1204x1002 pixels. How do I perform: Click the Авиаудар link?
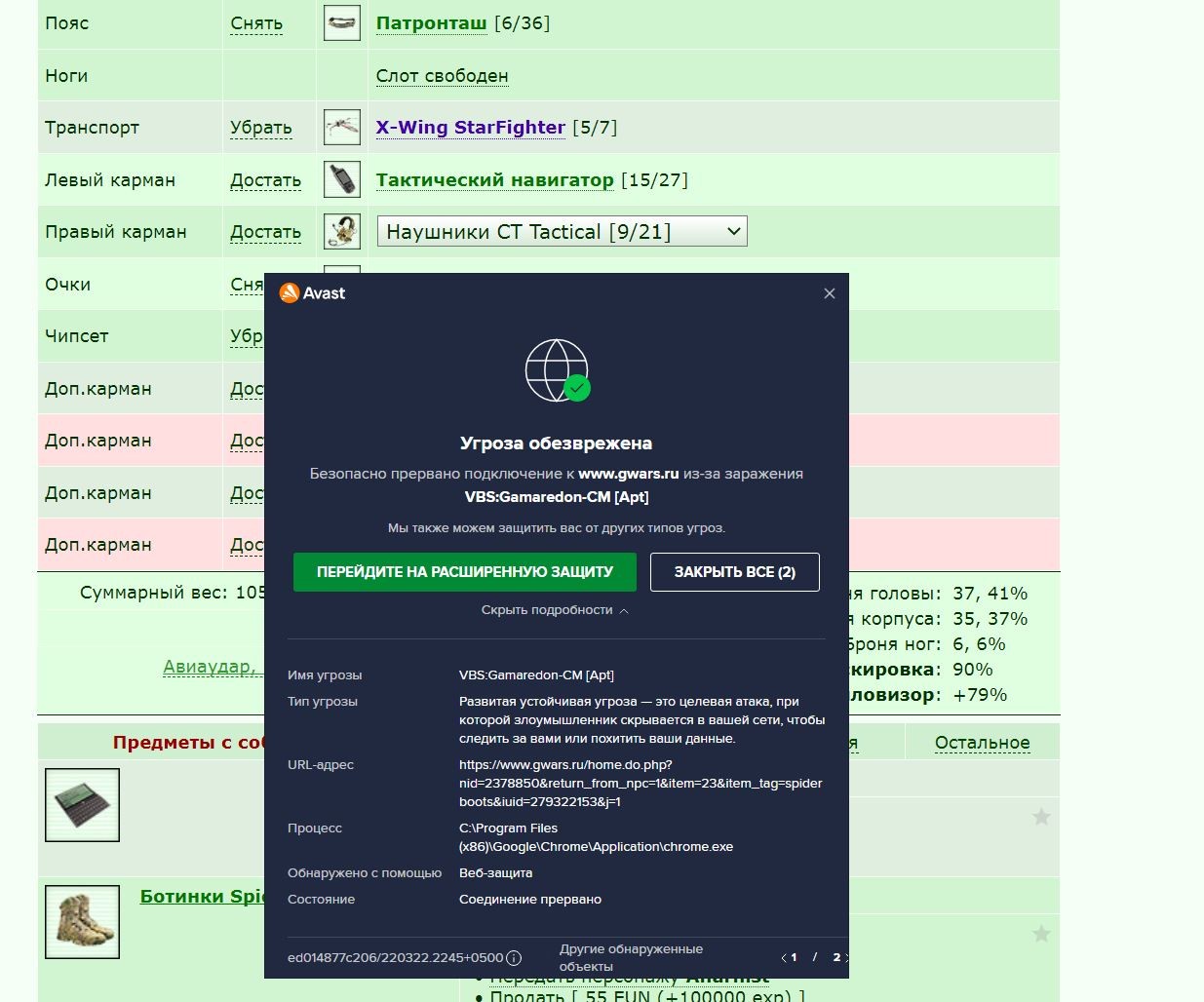[211, 667]
